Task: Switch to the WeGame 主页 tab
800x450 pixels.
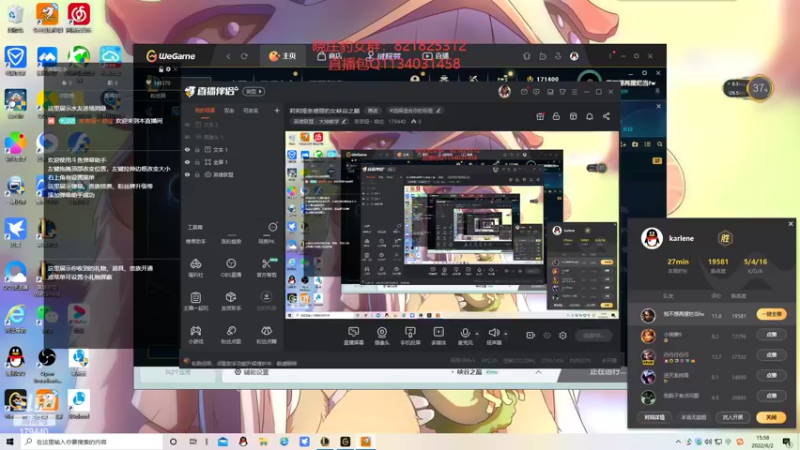Action: 283,56
